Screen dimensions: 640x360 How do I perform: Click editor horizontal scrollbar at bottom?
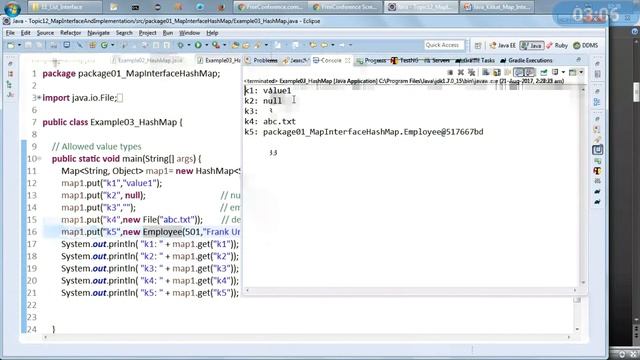click(x=306, y=337)
